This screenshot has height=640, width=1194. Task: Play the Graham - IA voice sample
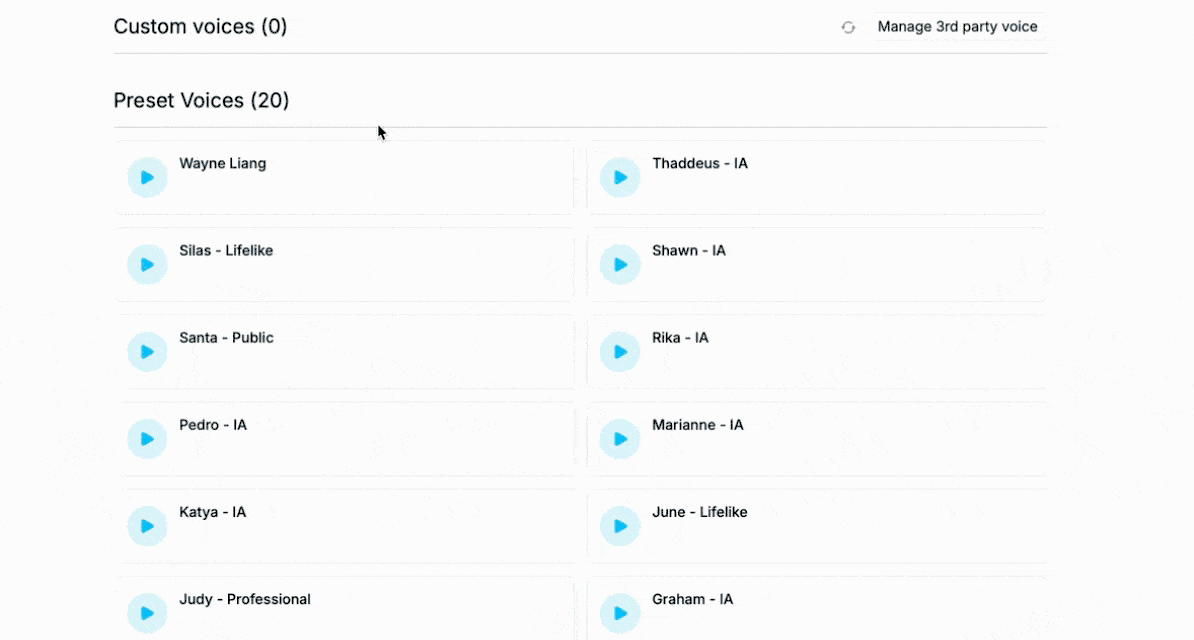point(620,613)
